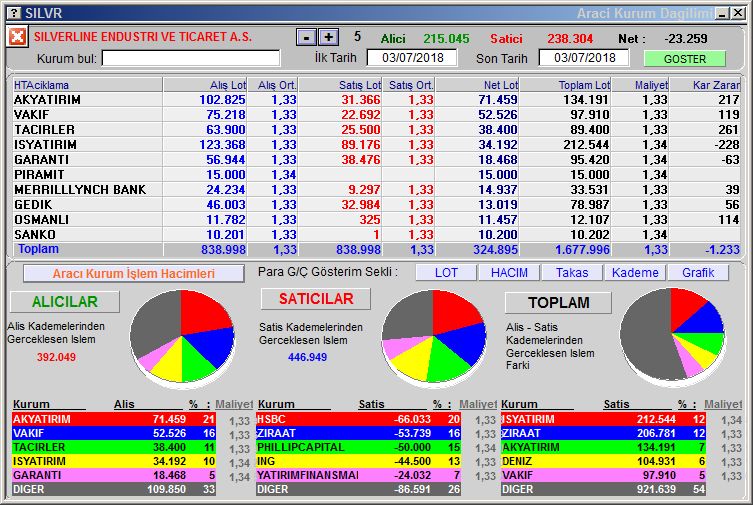Select the TACIRLER row in top table
The image size is (753, 505).
coord(376,130)
